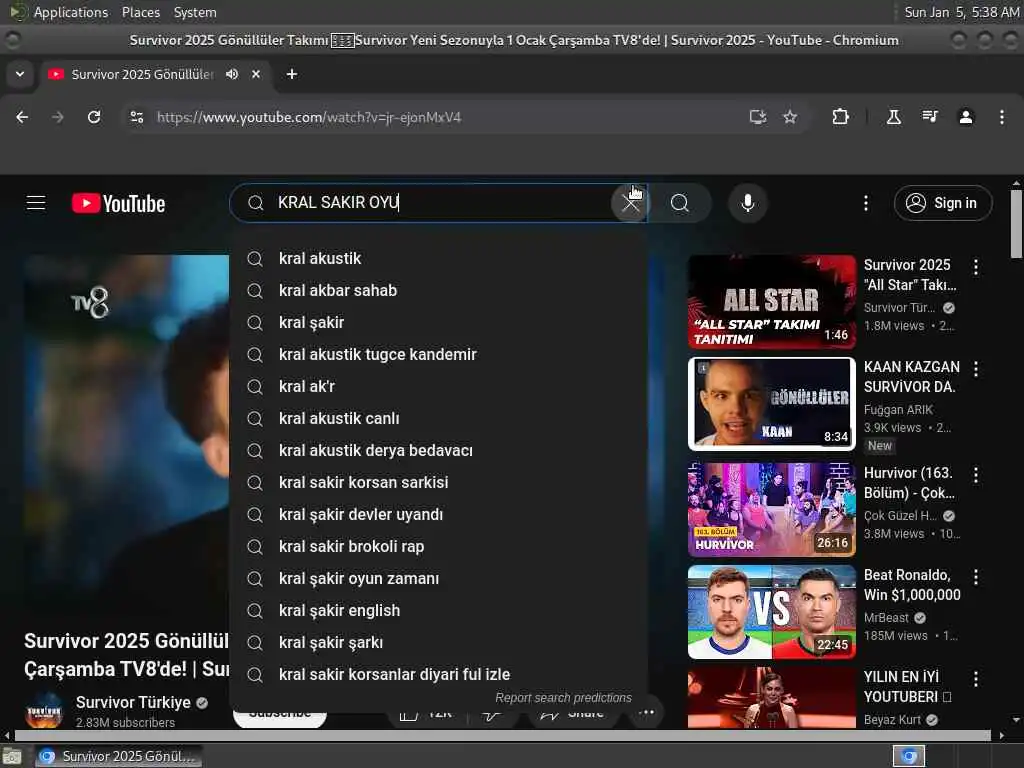Go to YouTube home via logo
Screen dimensions: 1024x768
click(x=118, y=203)
